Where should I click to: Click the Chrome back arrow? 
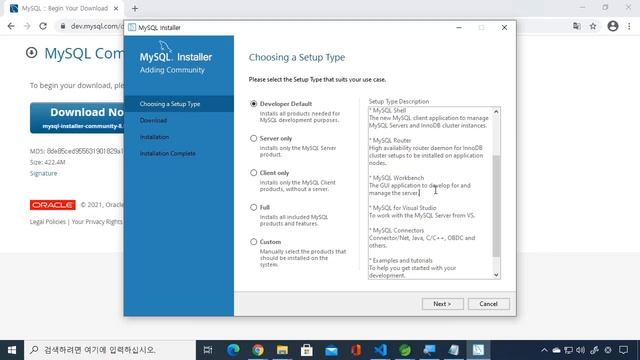click(11, 26)
